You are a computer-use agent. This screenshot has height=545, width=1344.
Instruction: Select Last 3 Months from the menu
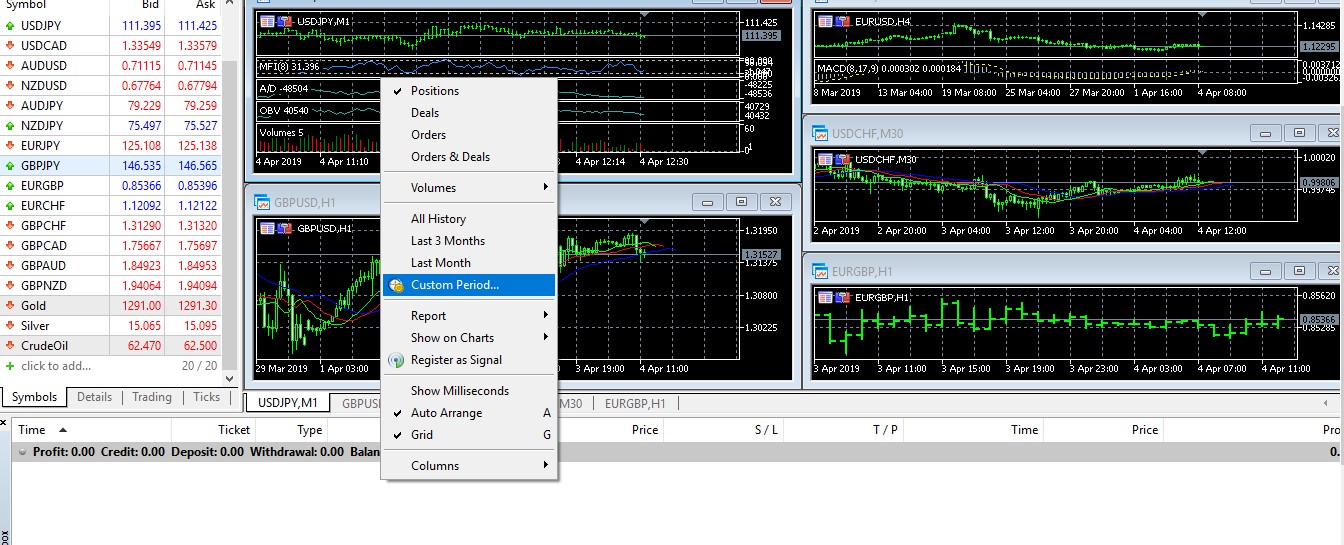tap(447, 241)
